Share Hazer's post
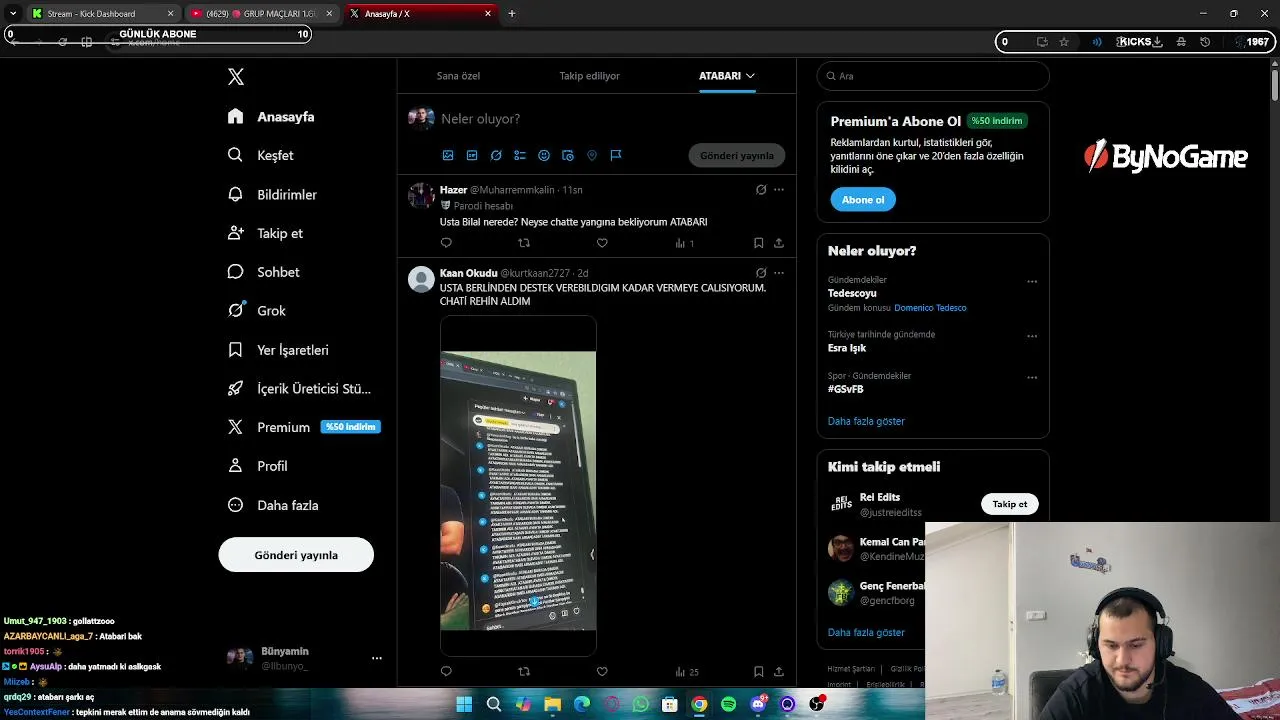The image size is (1280, 720). [779, 243]
